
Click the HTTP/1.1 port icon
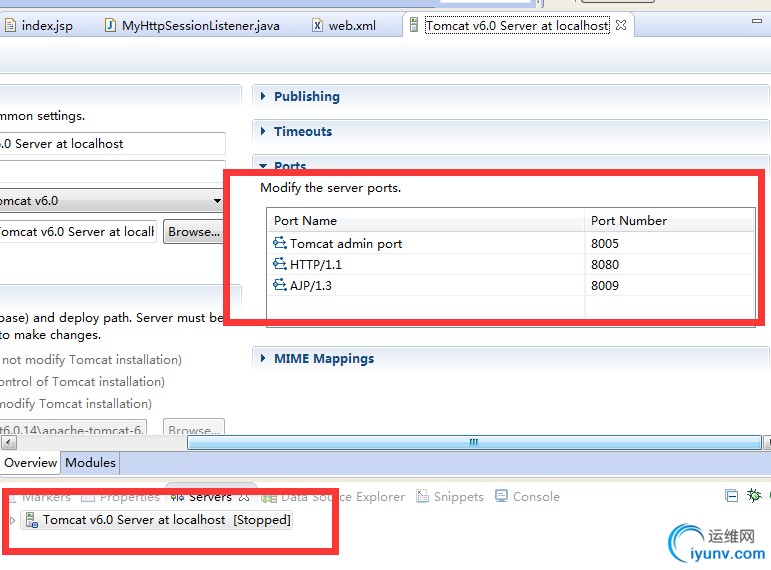(280, 264)
